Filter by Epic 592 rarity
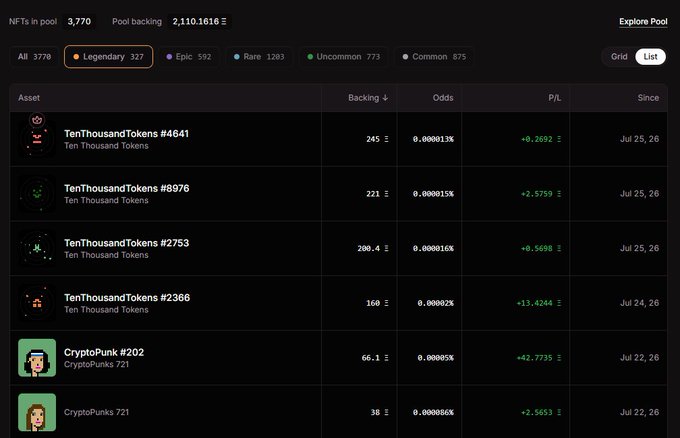This screenshot has height=438, width=680. pyautogui.click(x=189, y=57)
